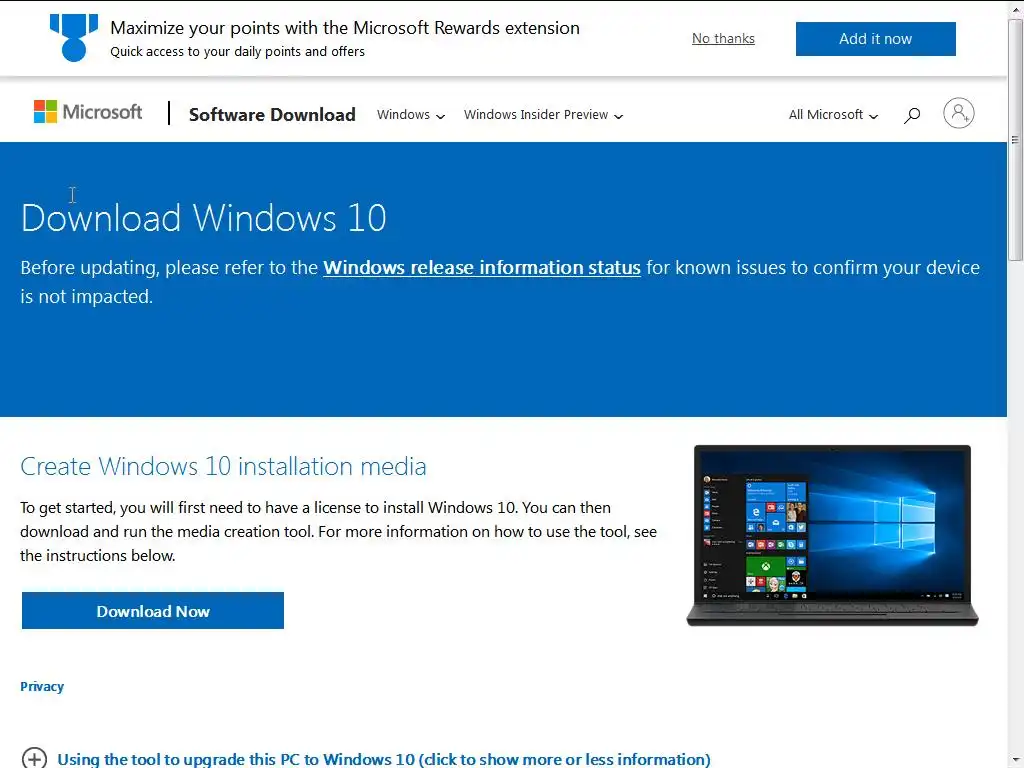Expand the All Microsoft menu
The width and height of the screenshot is (1024, 768).
click(833, 115)
